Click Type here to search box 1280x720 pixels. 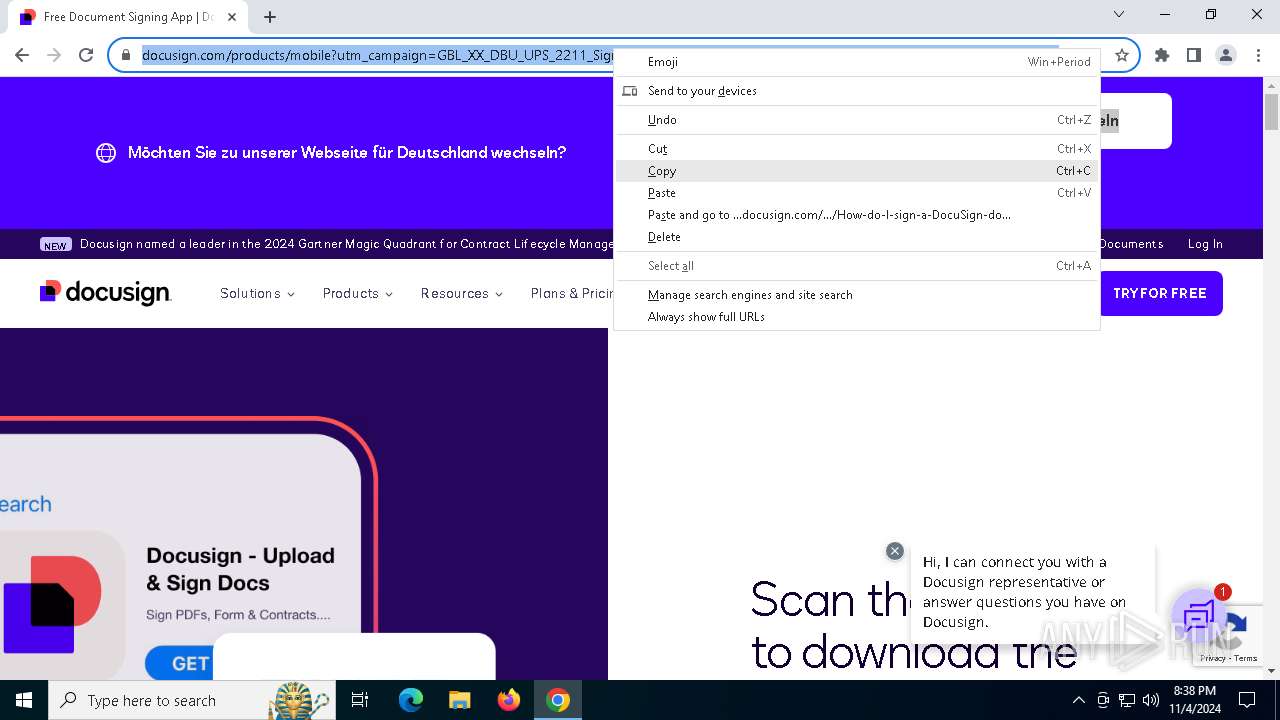[190, 700]
